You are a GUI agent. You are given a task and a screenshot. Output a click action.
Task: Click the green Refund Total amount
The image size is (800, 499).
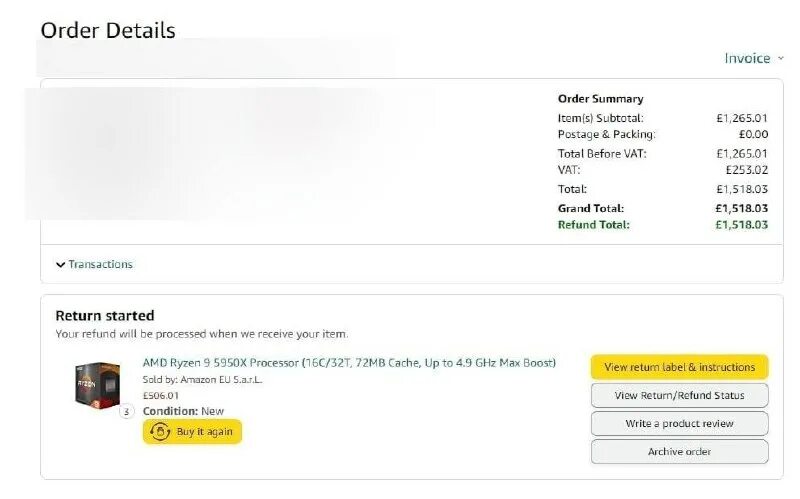pos(741,225)
